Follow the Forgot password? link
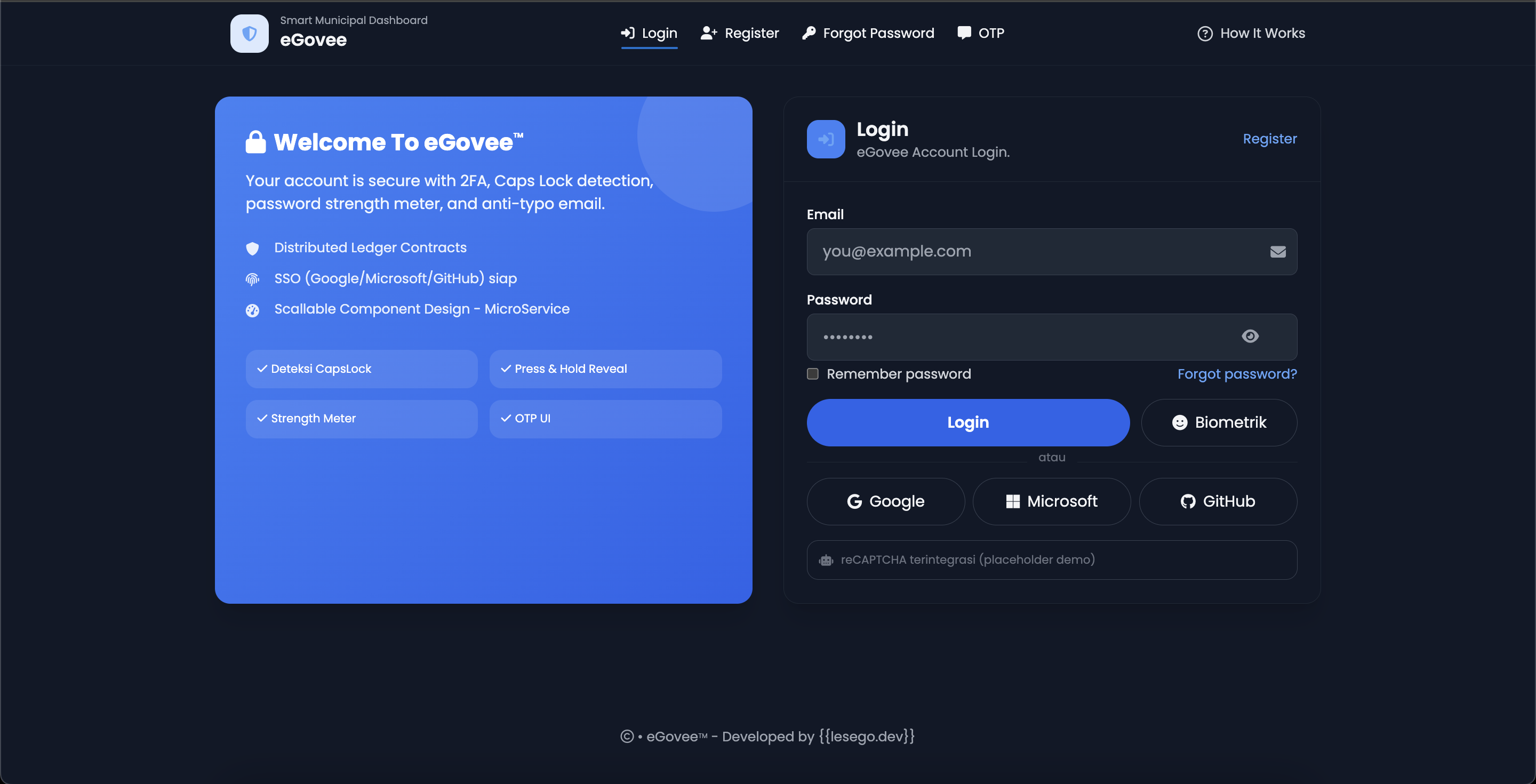The height and width of the screenshot is (784, 1536). point(1237,374)
